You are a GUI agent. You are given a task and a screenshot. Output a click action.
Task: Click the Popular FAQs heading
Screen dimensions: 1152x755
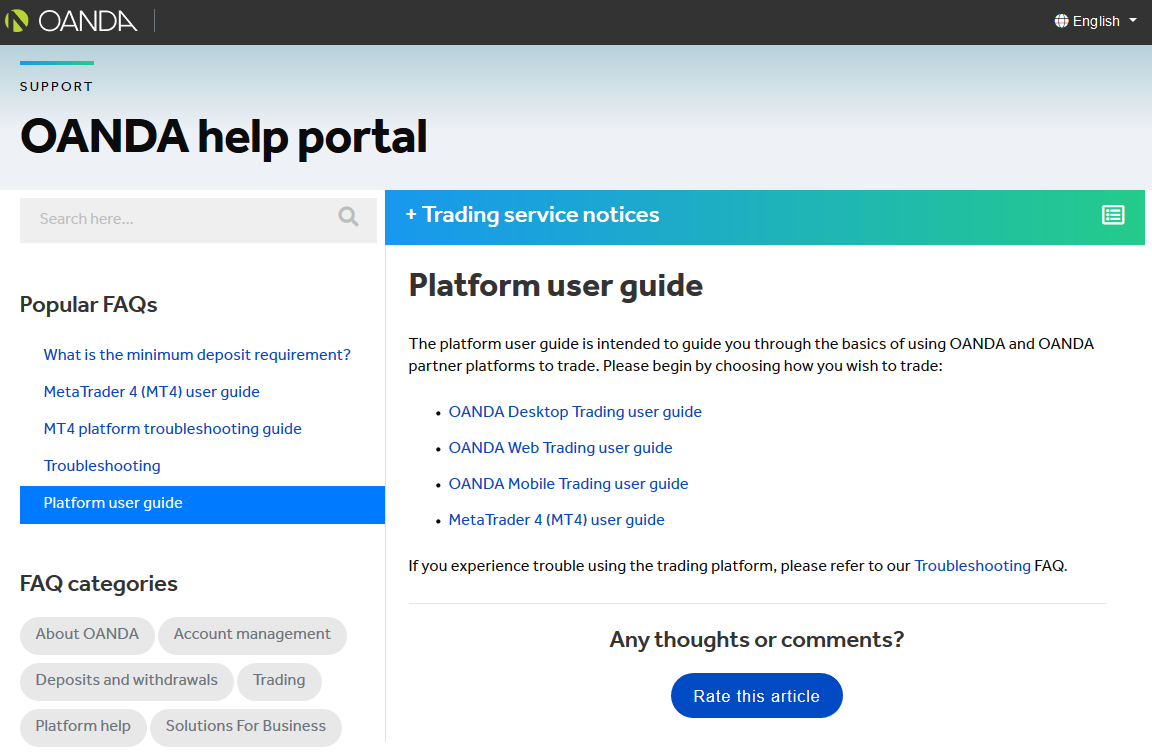pyautogui.click(x=88, y=305)
